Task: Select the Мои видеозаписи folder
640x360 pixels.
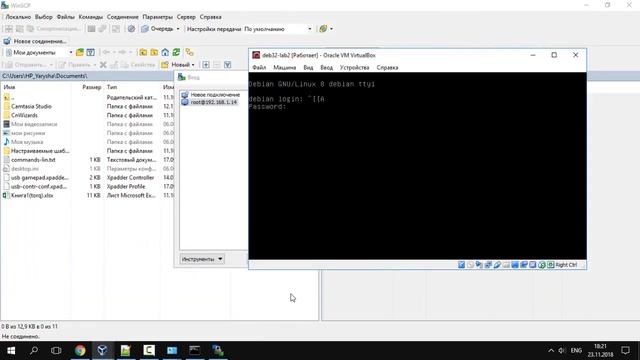Action: (34, 124)
